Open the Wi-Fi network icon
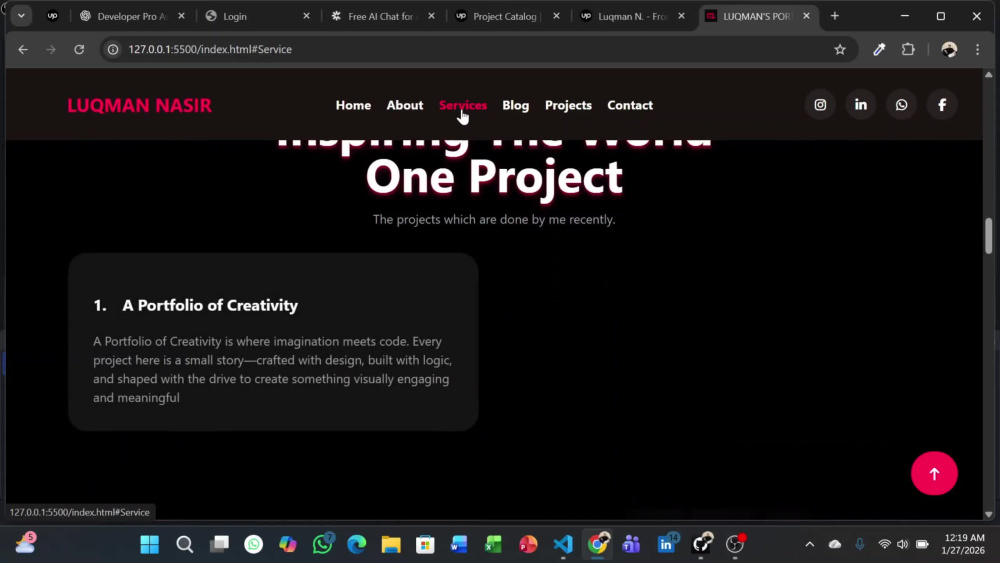Viewport: 1000px width, 563px height. (885, 545)
